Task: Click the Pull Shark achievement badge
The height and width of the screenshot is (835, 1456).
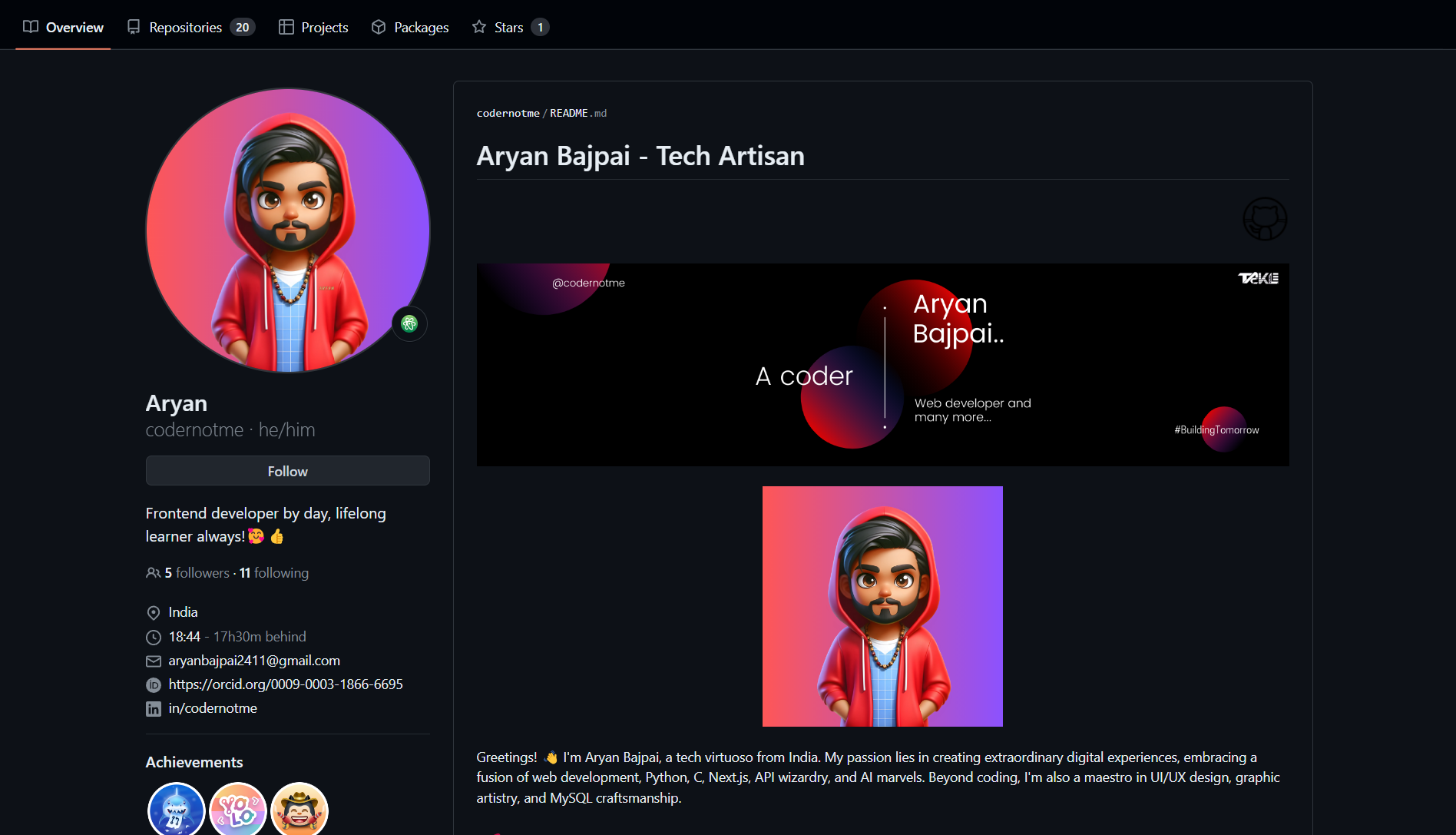Action: tap(176, 808)
